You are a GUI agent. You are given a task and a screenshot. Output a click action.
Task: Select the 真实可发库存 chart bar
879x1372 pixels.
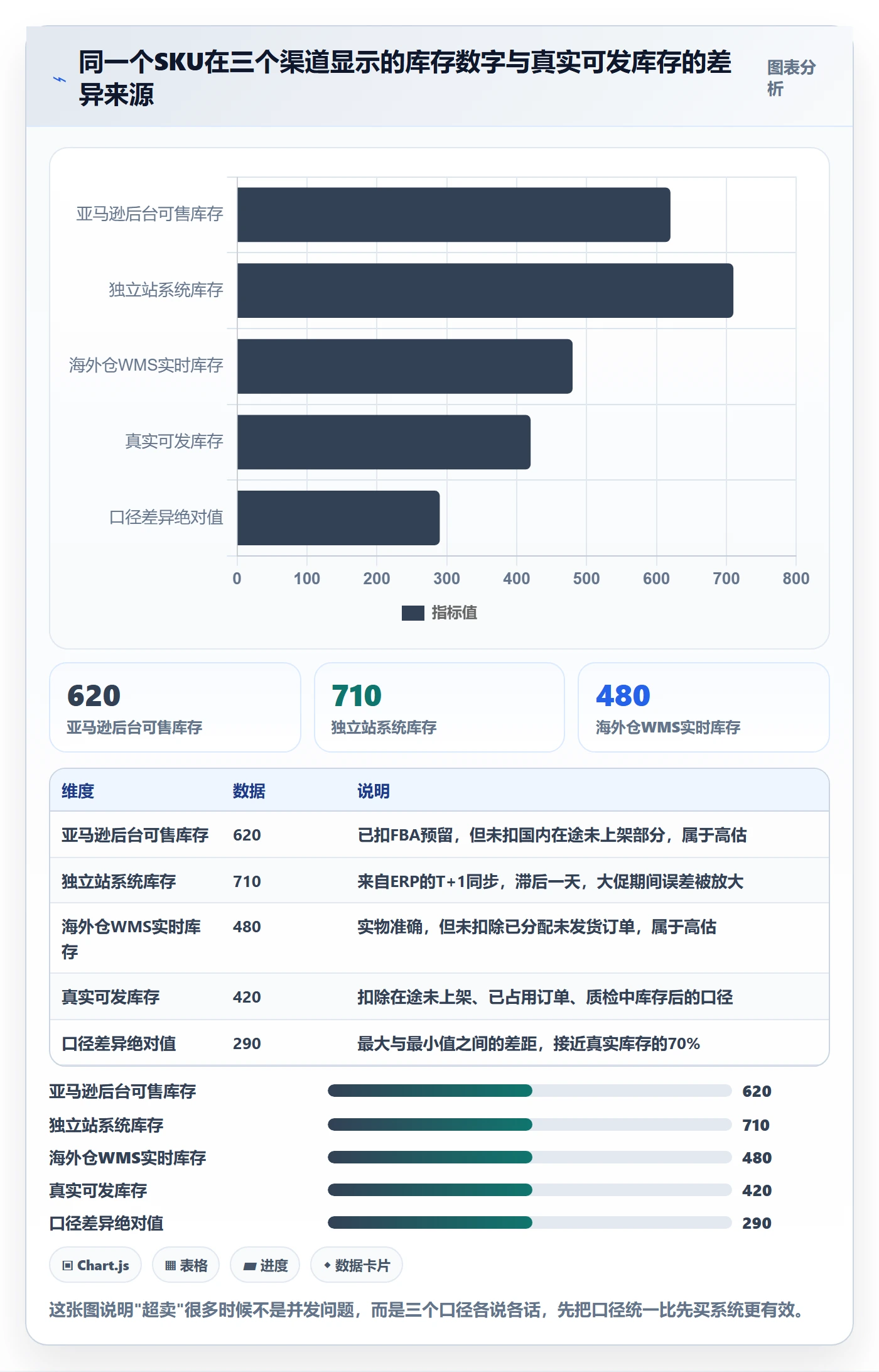pos(384,442)
